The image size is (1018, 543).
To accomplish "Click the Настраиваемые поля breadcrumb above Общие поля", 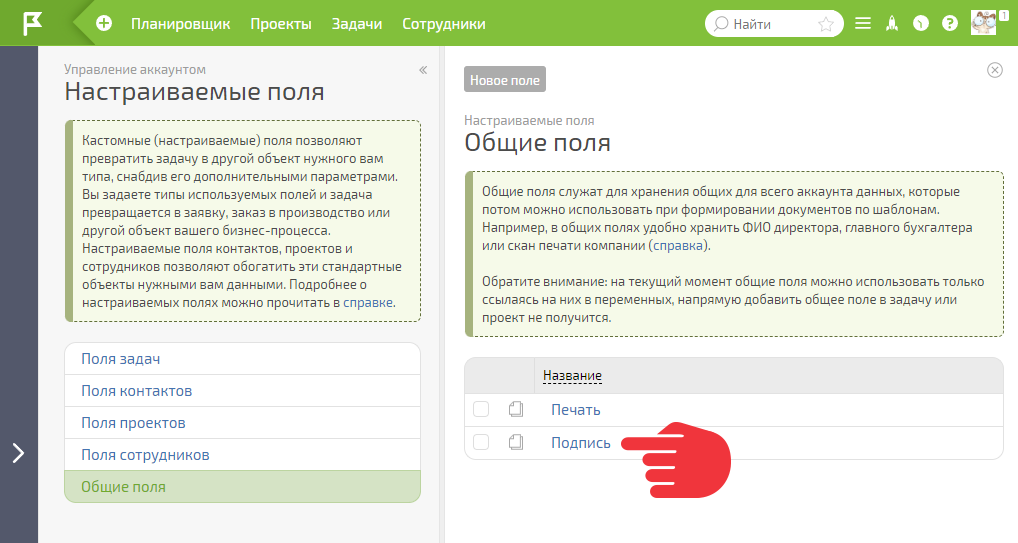I will [x=528, y=120].
